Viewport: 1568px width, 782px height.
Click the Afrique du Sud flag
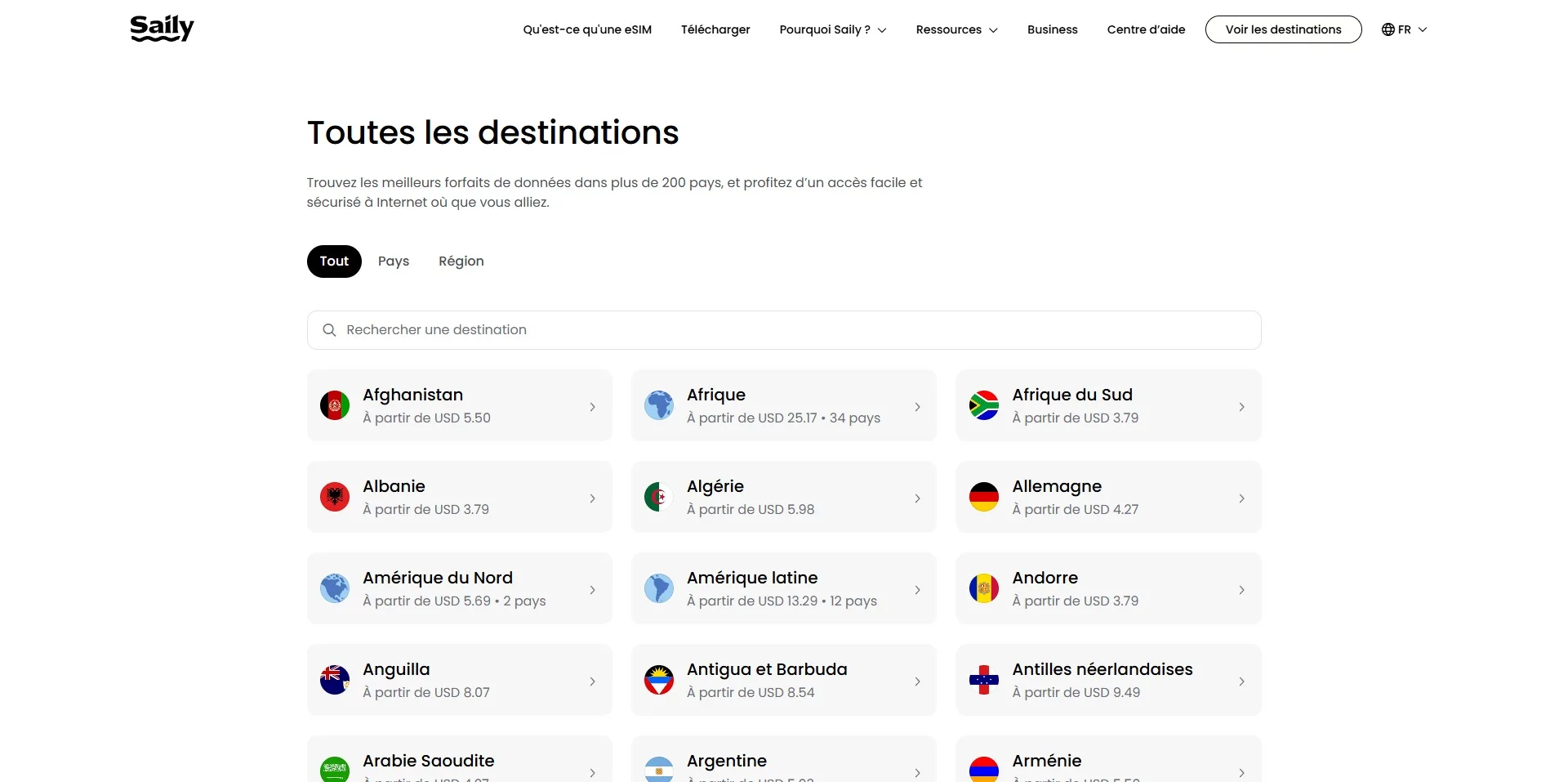[x=984, y=405]
